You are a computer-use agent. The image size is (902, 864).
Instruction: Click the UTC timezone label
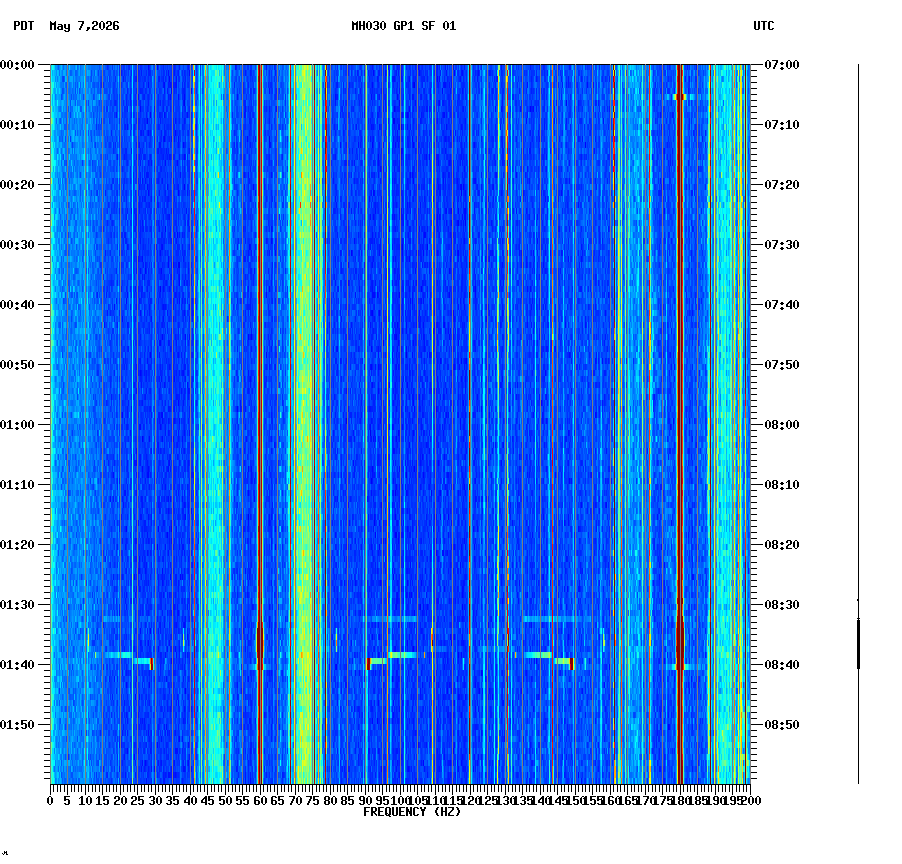click(x=763, y=26)
